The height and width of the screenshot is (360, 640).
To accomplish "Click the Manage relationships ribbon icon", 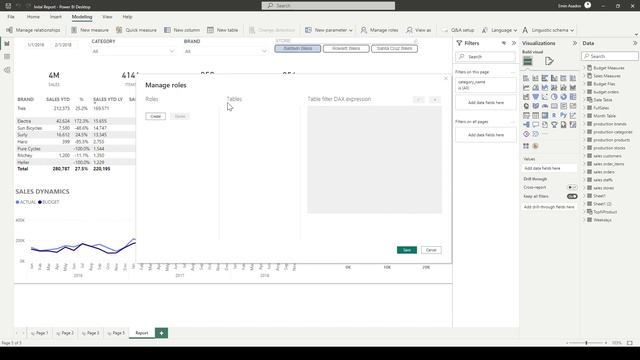I will point(9,30).
